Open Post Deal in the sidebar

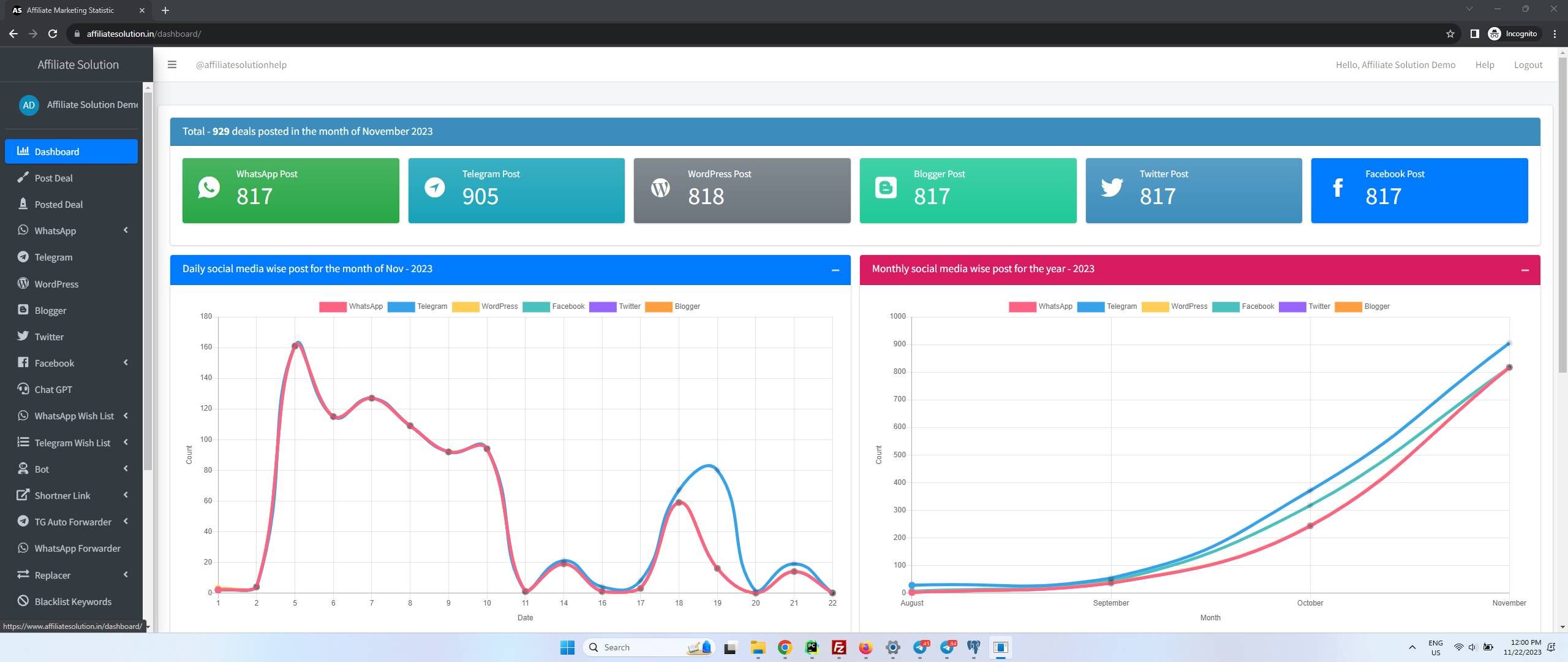point(53,178)
